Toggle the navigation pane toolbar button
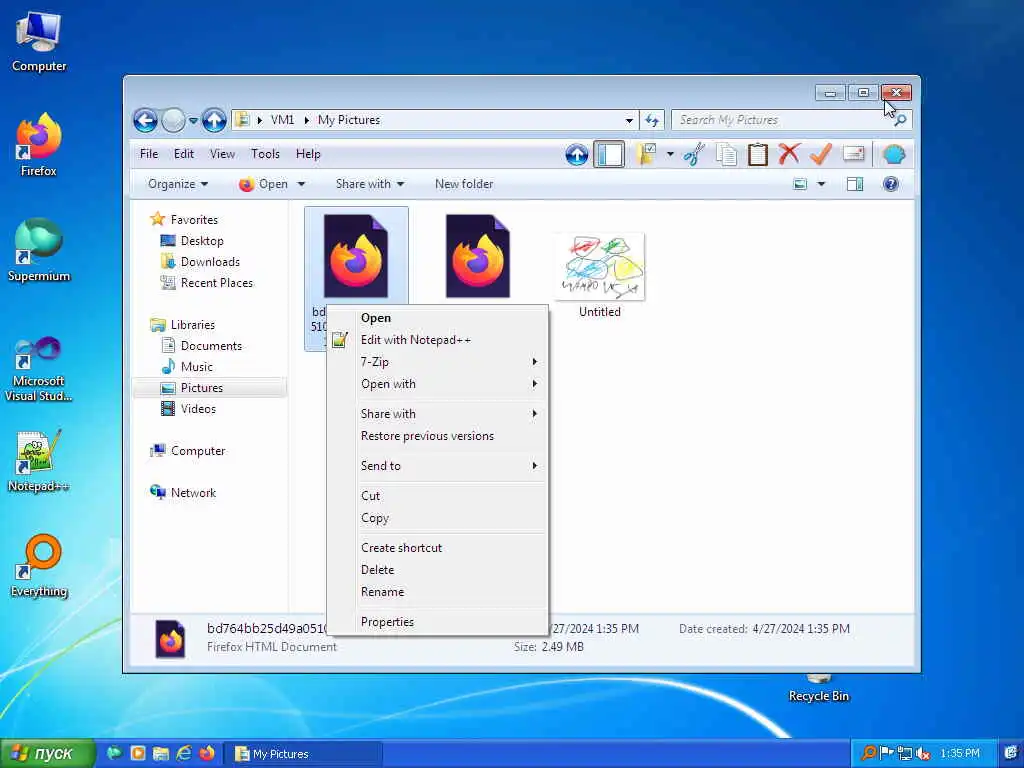This screenshot has height=768, width=1024. click(609, 155)
